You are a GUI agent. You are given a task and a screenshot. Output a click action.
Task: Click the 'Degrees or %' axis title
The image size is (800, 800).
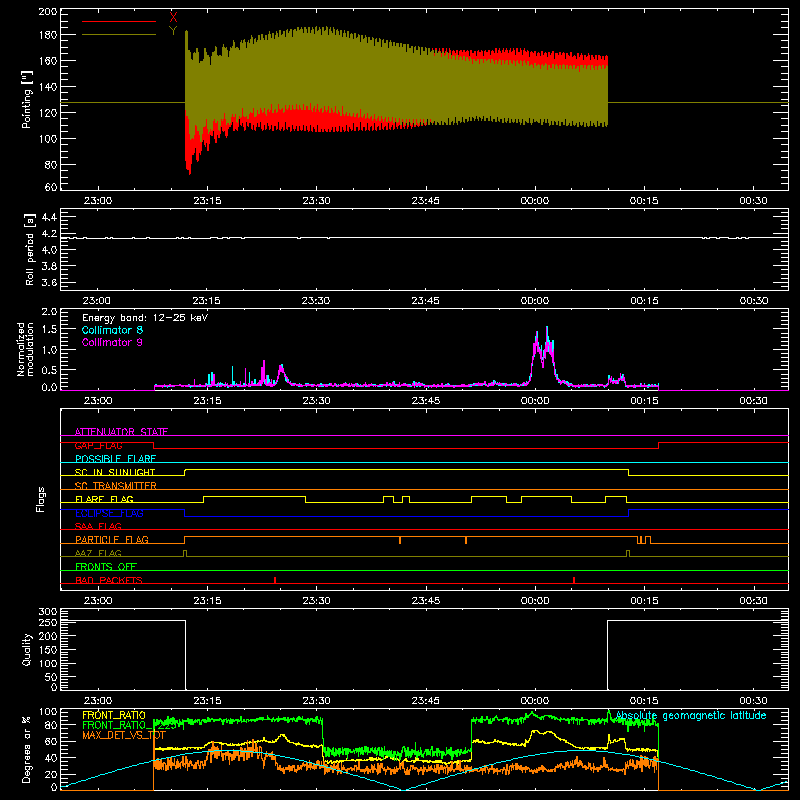point(27,749)
